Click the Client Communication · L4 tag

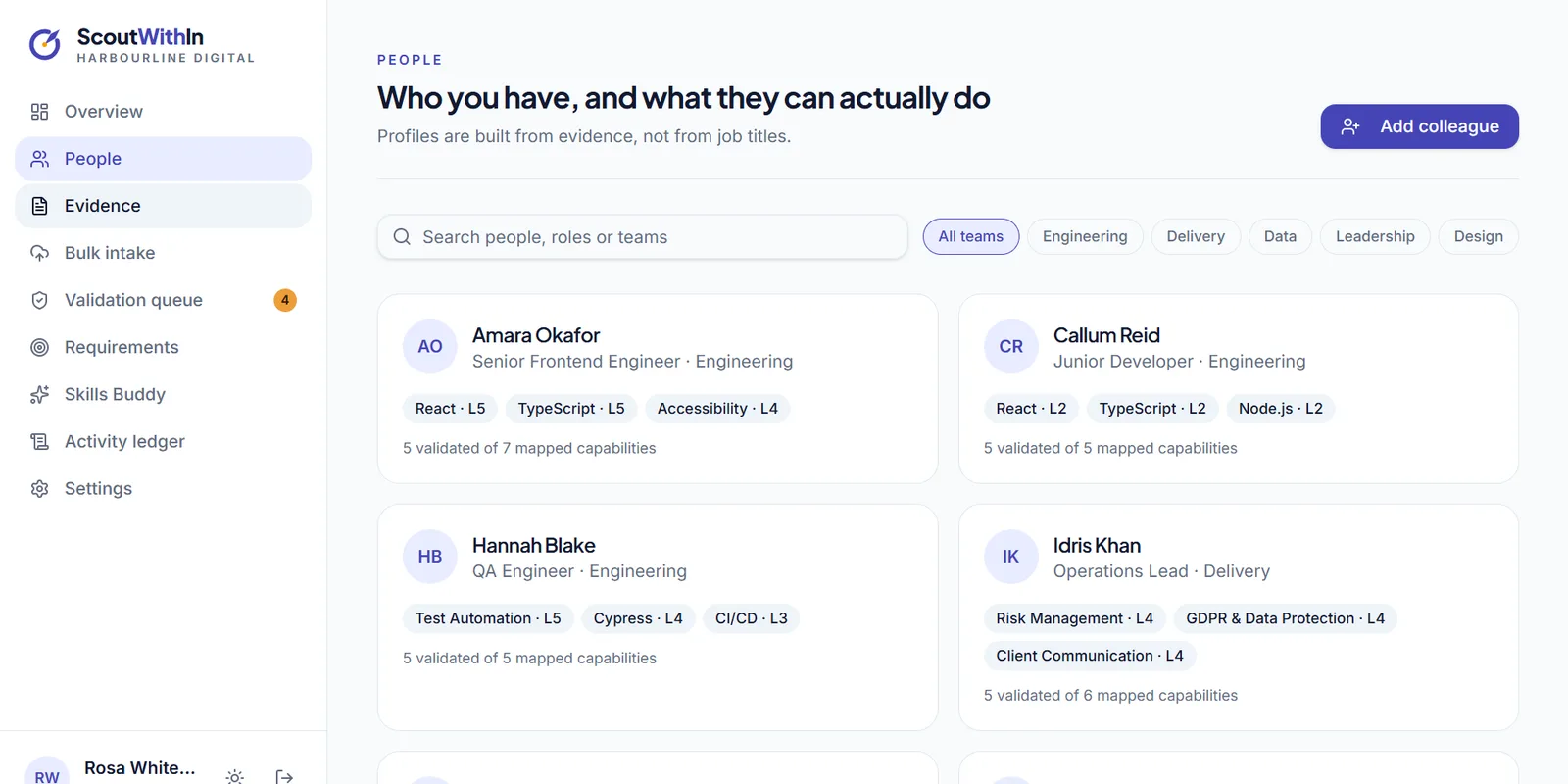tap(1090, 656)
